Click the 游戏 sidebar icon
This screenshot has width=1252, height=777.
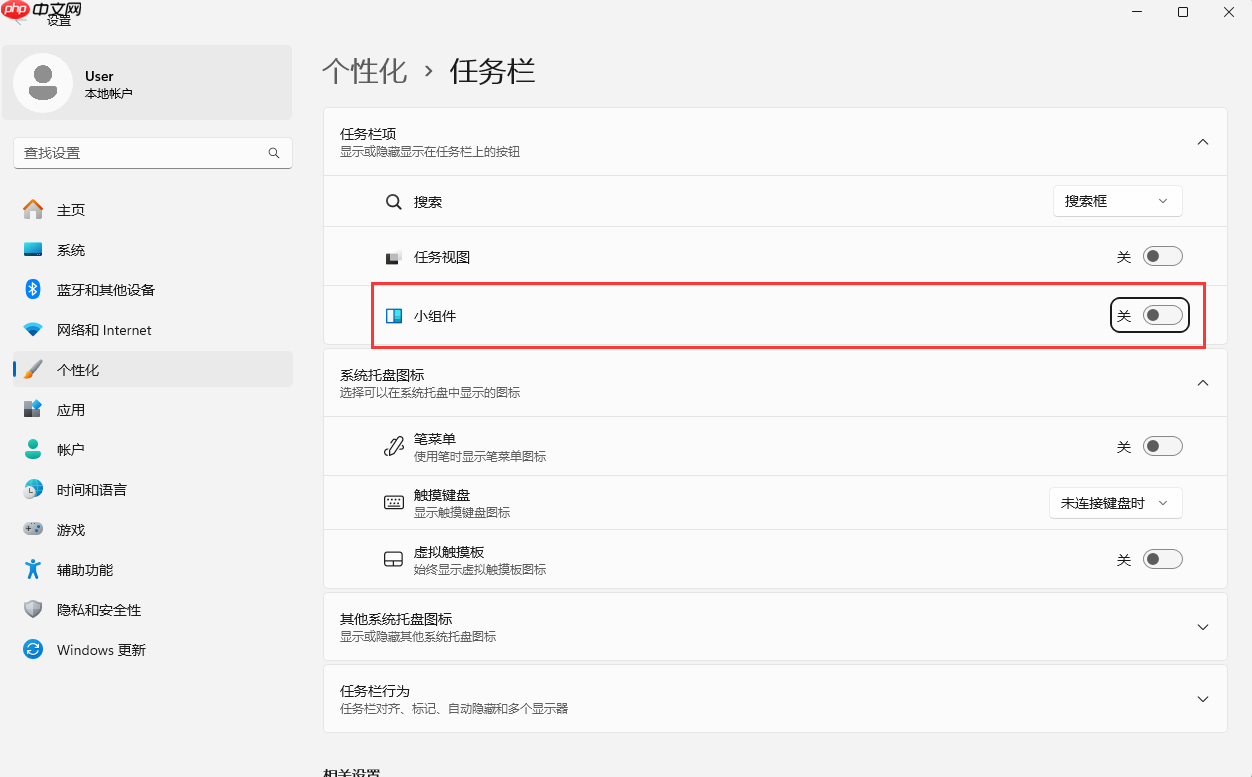click(x=31, y=529)
